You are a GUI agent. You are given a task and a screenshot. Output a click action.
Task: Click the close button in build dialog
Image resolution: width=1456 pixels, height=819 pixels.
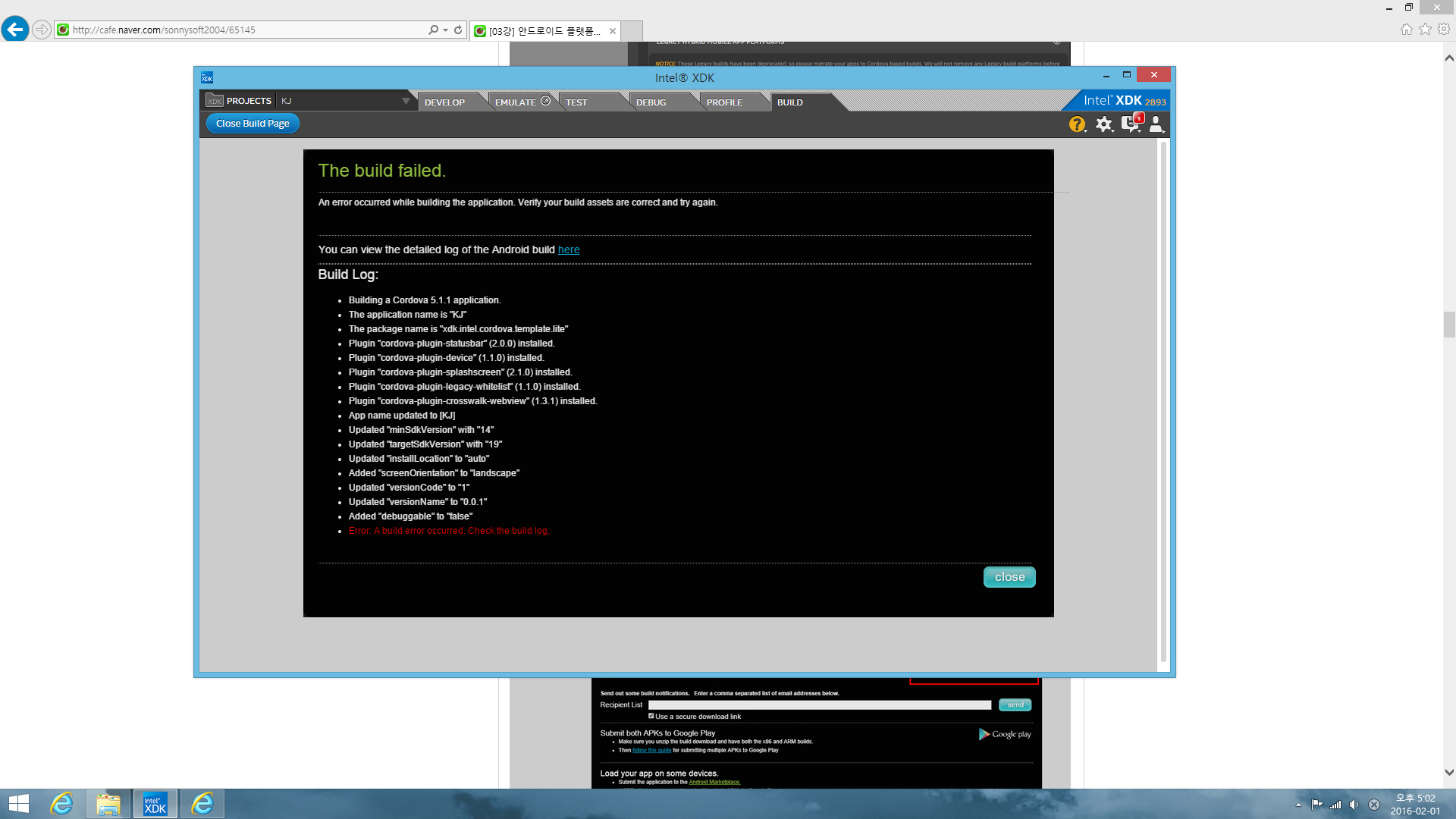tap(1009, 577)
